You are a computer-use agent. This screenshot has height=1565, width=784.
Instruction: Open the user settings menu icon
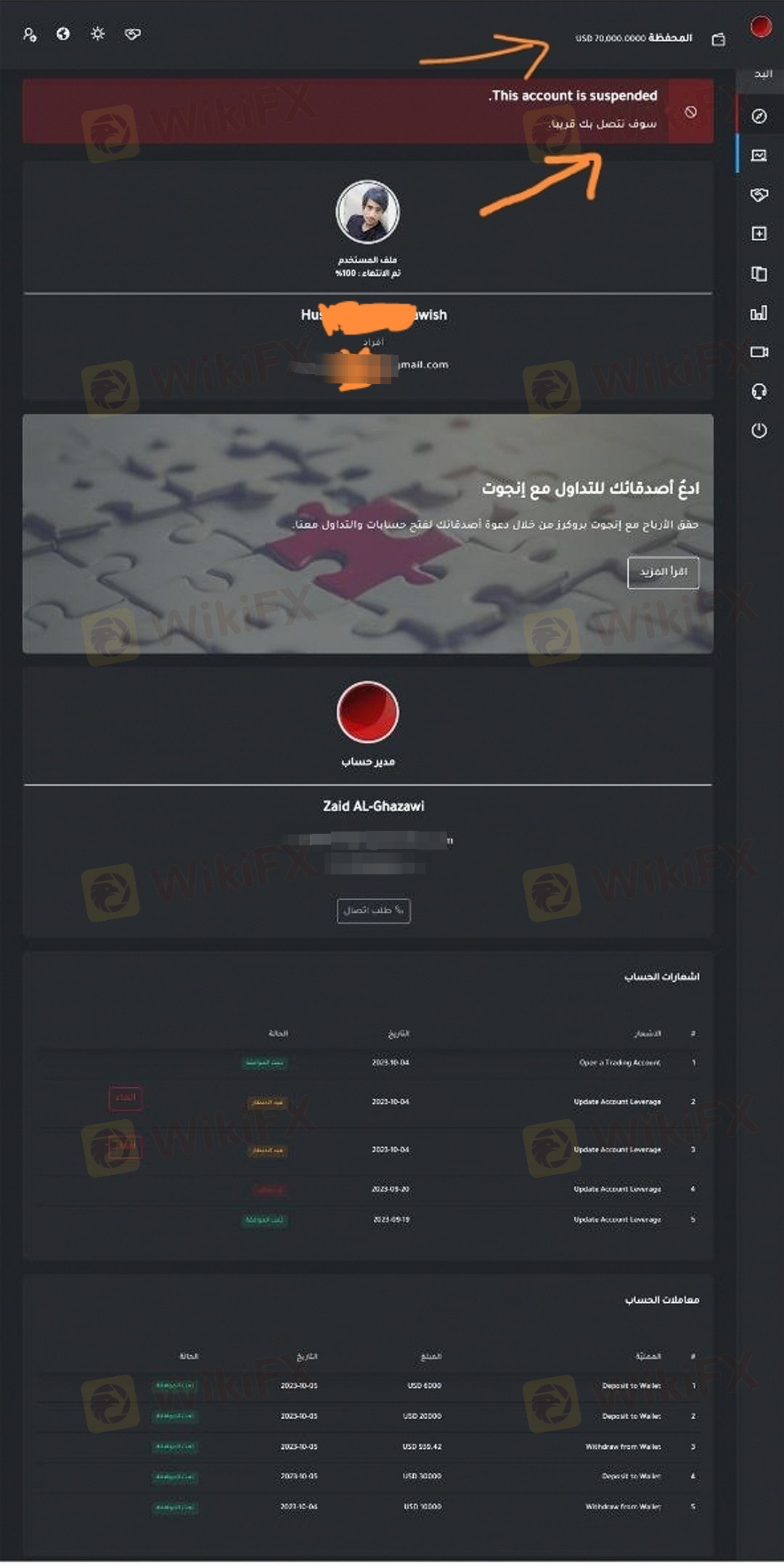click(x=30, y=34)
